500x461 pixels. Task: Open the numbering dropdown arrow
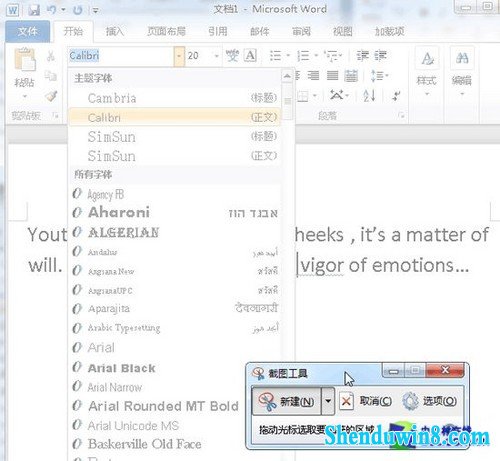[x=316, y=56]
